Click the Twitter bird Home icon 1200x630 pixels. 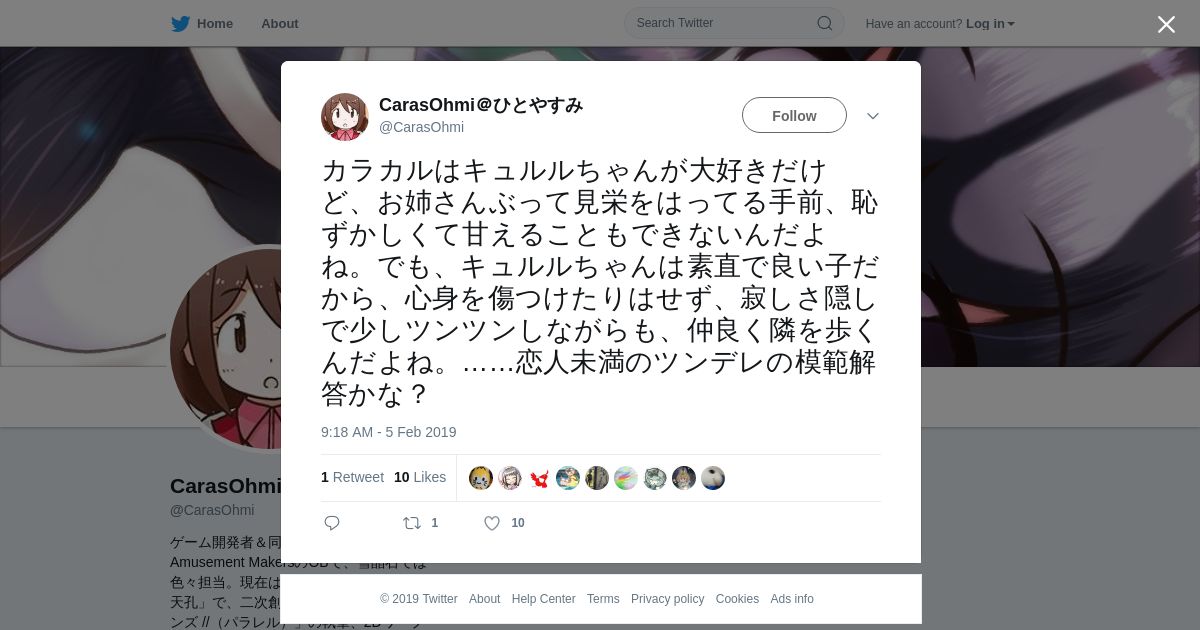tap(180, 23)
